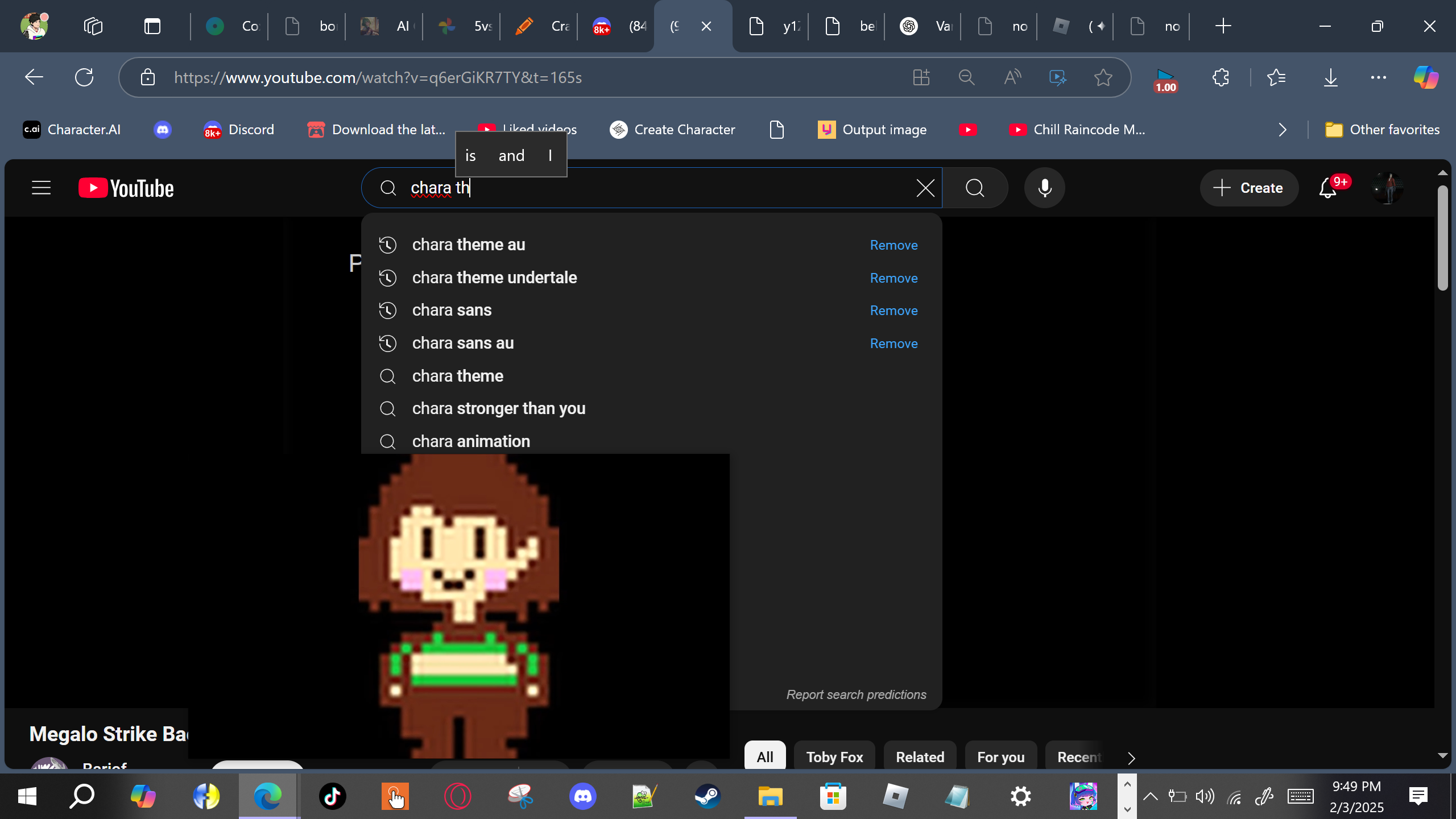Open the Workspaces icon

click(x=93, y=26)
